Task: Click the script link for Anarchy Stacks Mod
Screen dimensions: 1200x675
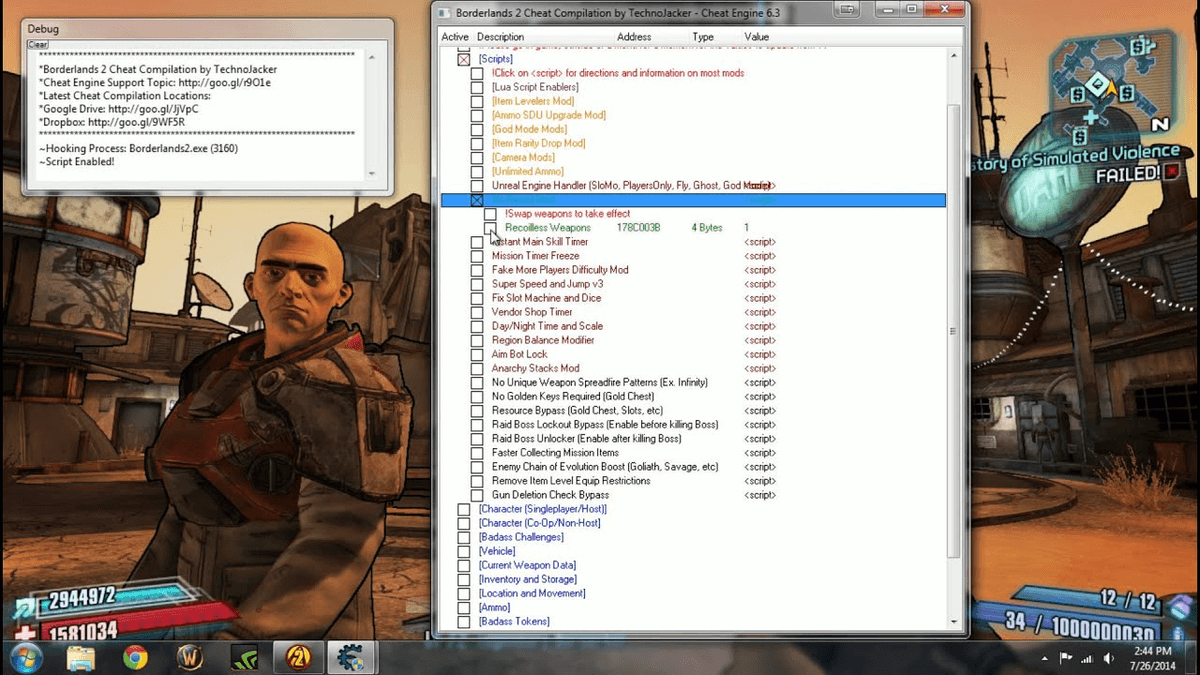Action: 759,368
